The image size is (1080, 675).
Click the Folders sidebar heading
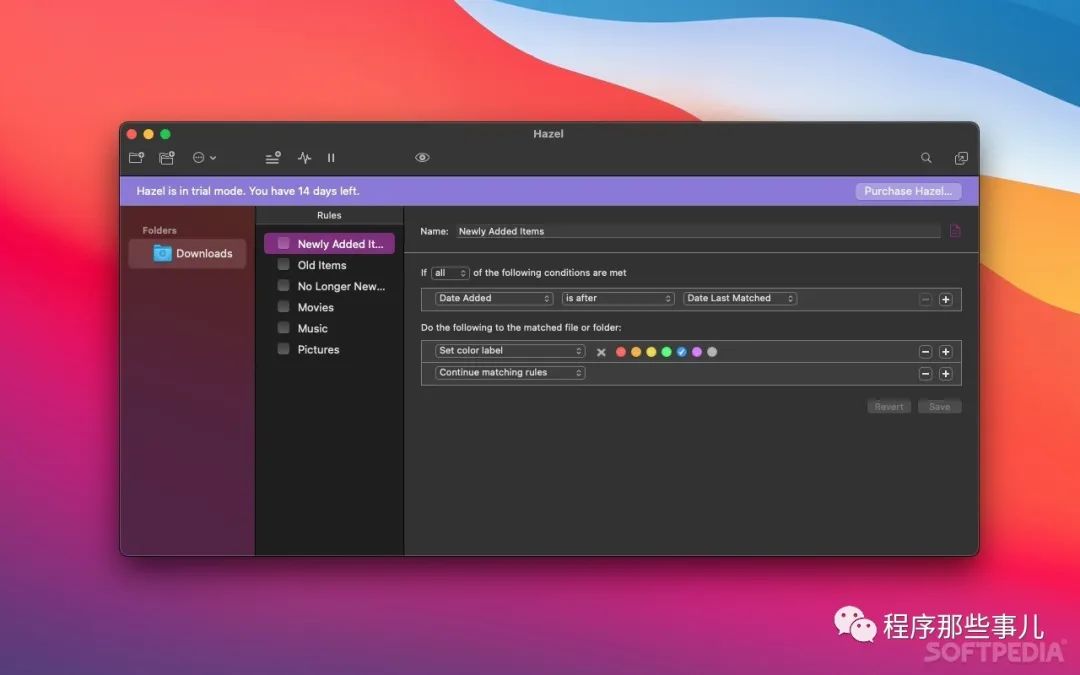(x=159, y=230)
